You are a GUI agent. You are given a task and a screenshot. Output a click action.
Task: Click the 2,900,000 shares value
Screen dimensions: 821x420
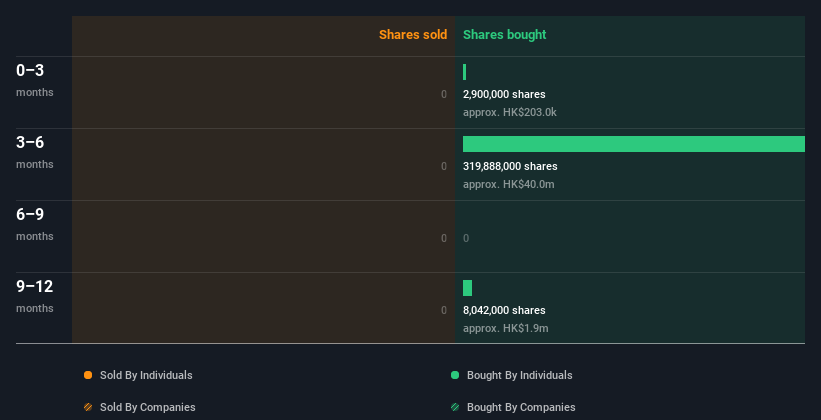click(504, 94)
